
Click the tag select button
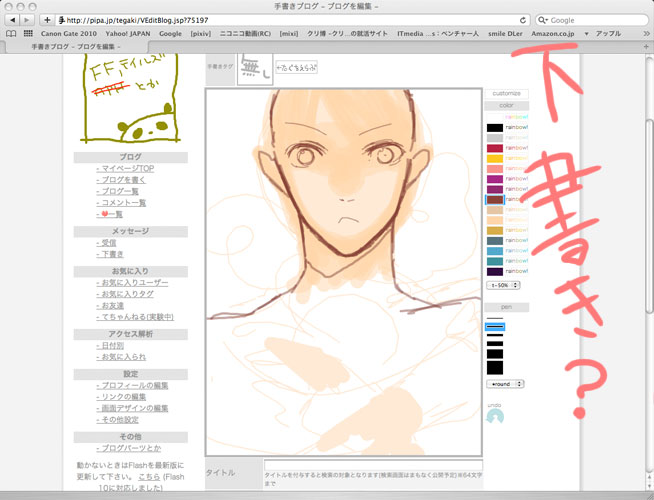click(297, 67)
